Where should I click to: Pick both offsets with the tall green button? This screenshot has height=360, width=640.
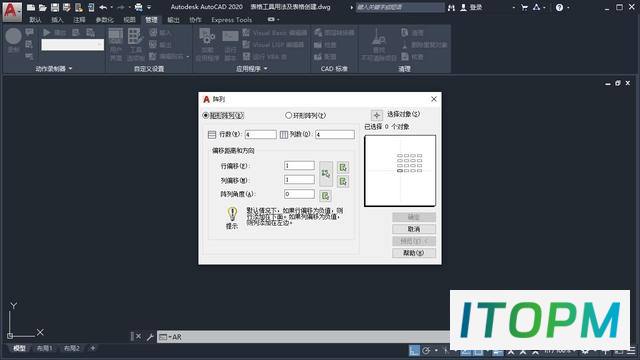pos(326,173)
